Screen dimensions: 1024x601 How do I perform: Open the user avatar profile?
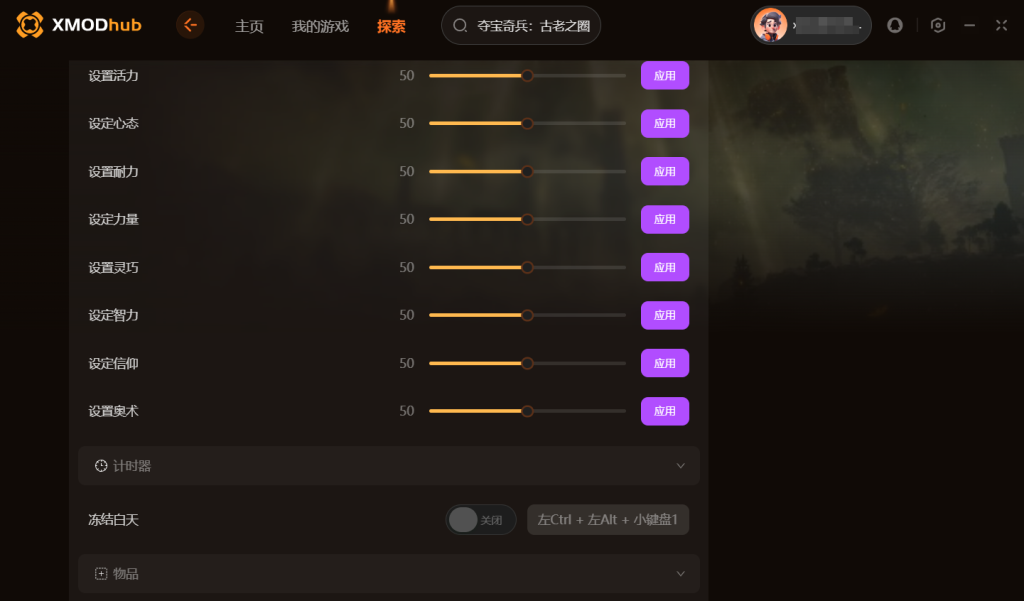coord(771,25)
